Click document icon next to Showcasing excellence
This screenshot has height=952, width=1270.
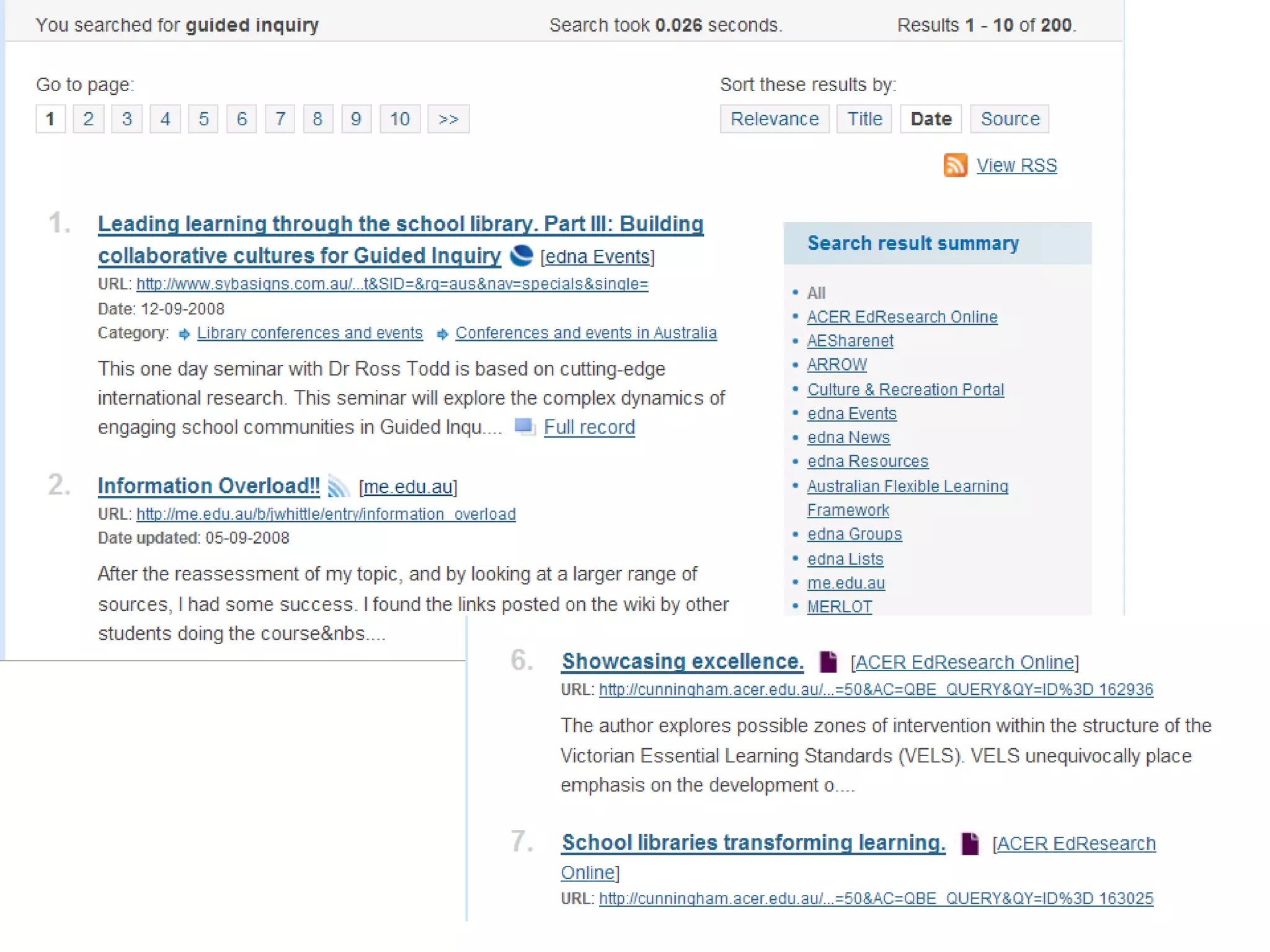point(828,662)
